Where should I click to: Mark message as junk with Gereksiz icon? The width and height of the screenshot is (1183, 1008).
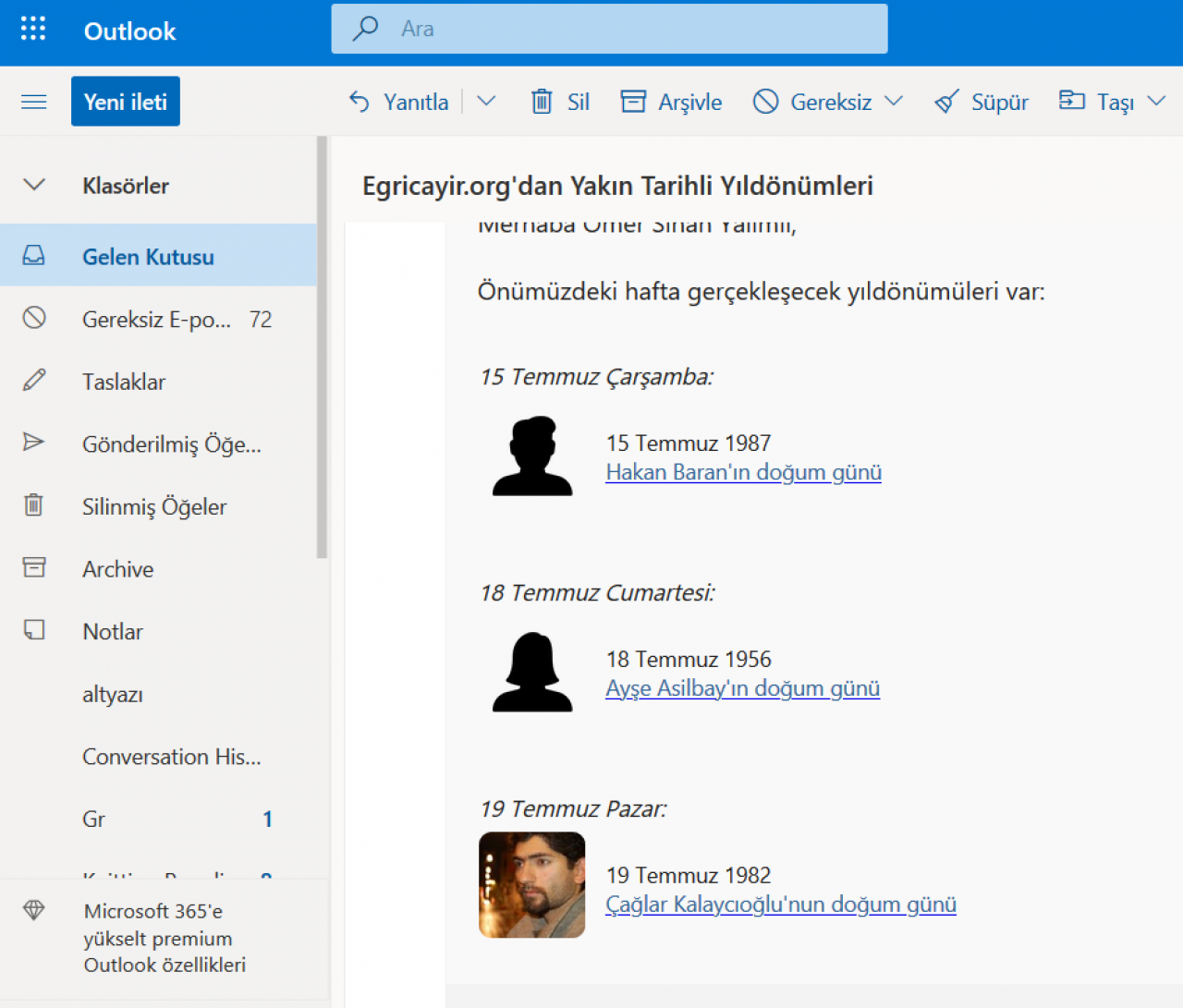pos(765,102)
